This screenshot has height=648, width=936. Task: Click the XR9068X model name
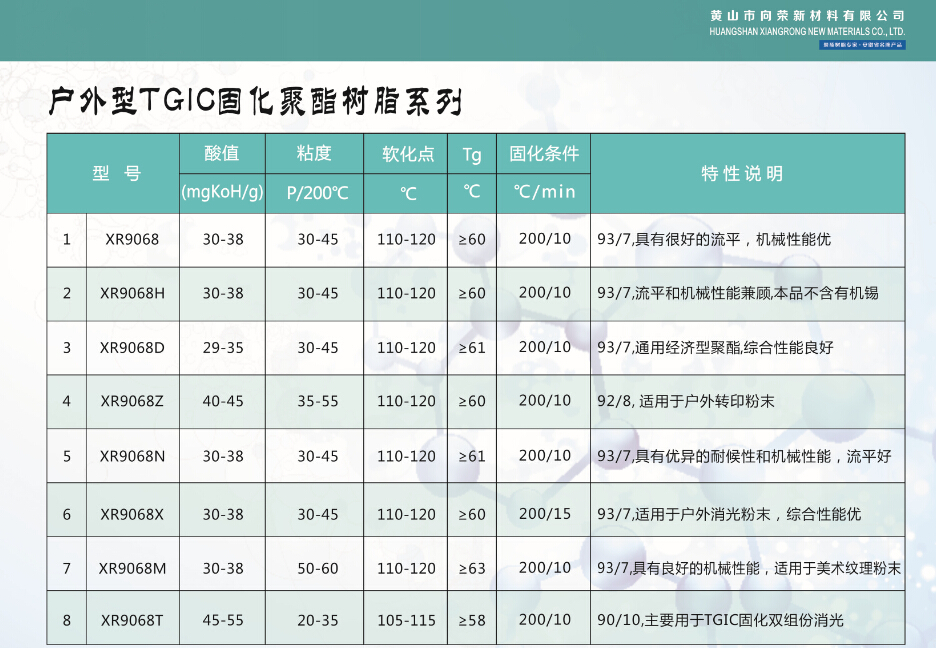pos(132,514)
